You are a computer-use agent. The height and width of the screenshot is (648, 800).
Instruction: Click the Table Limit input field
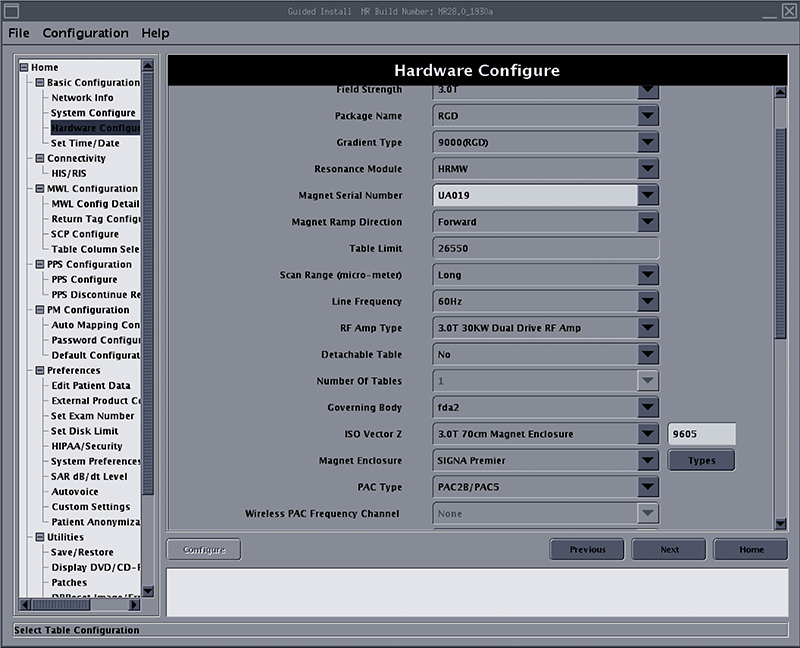coord(546,248)
